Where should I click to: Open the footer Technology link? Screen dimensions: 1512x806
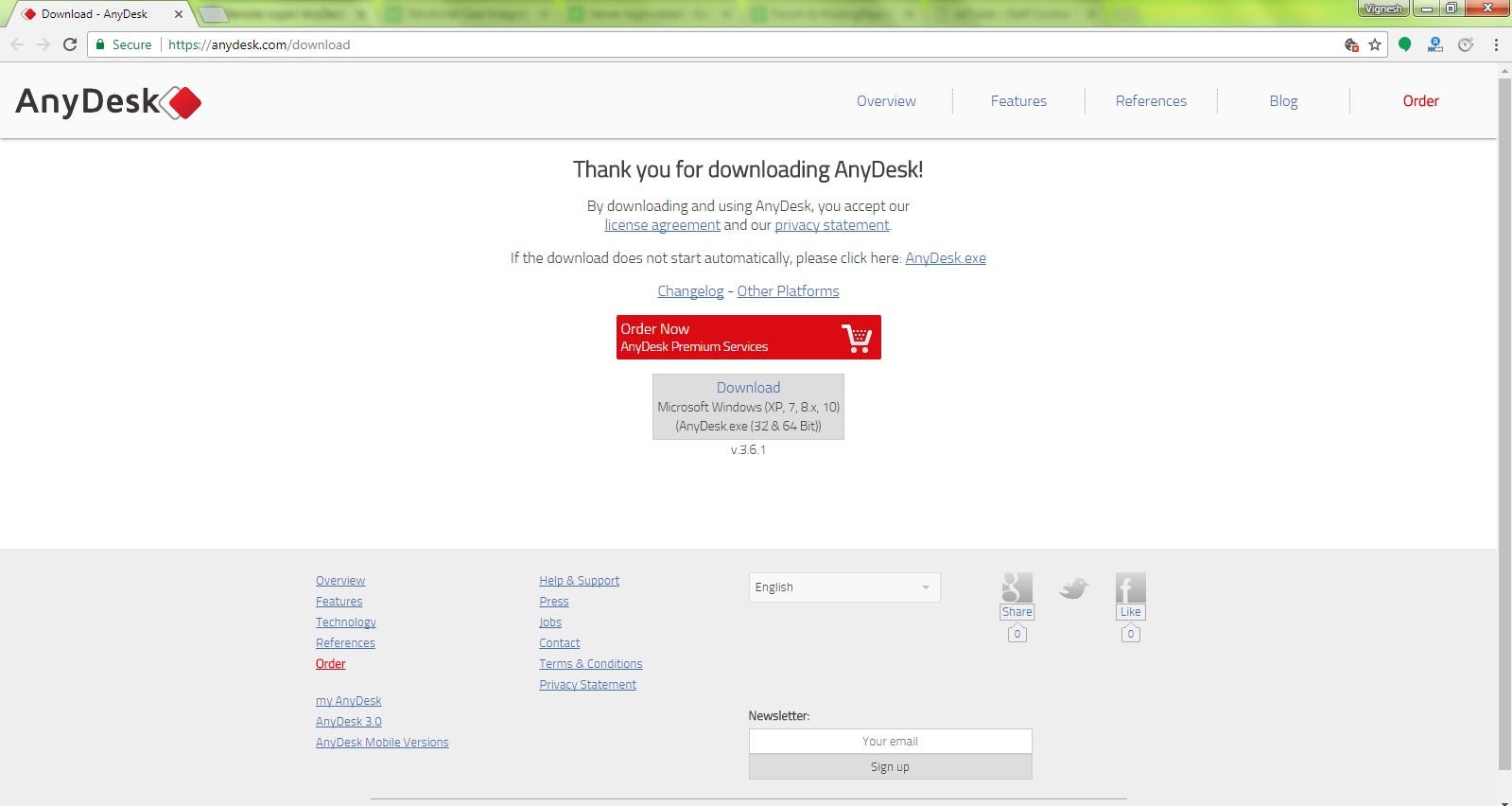[x=346, y=622]
